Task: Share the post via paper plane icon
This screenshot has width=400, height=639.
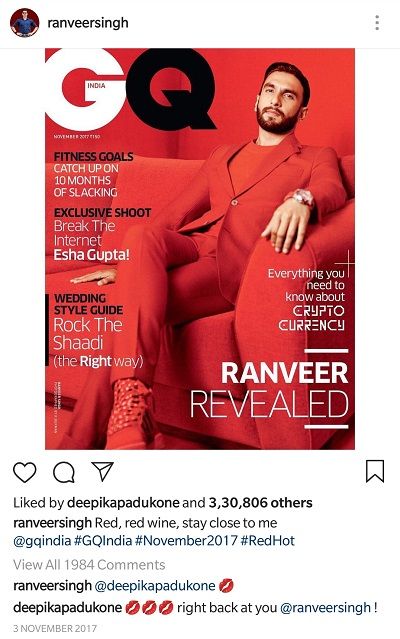Action: pyautogui.click(x=102, y=472)
